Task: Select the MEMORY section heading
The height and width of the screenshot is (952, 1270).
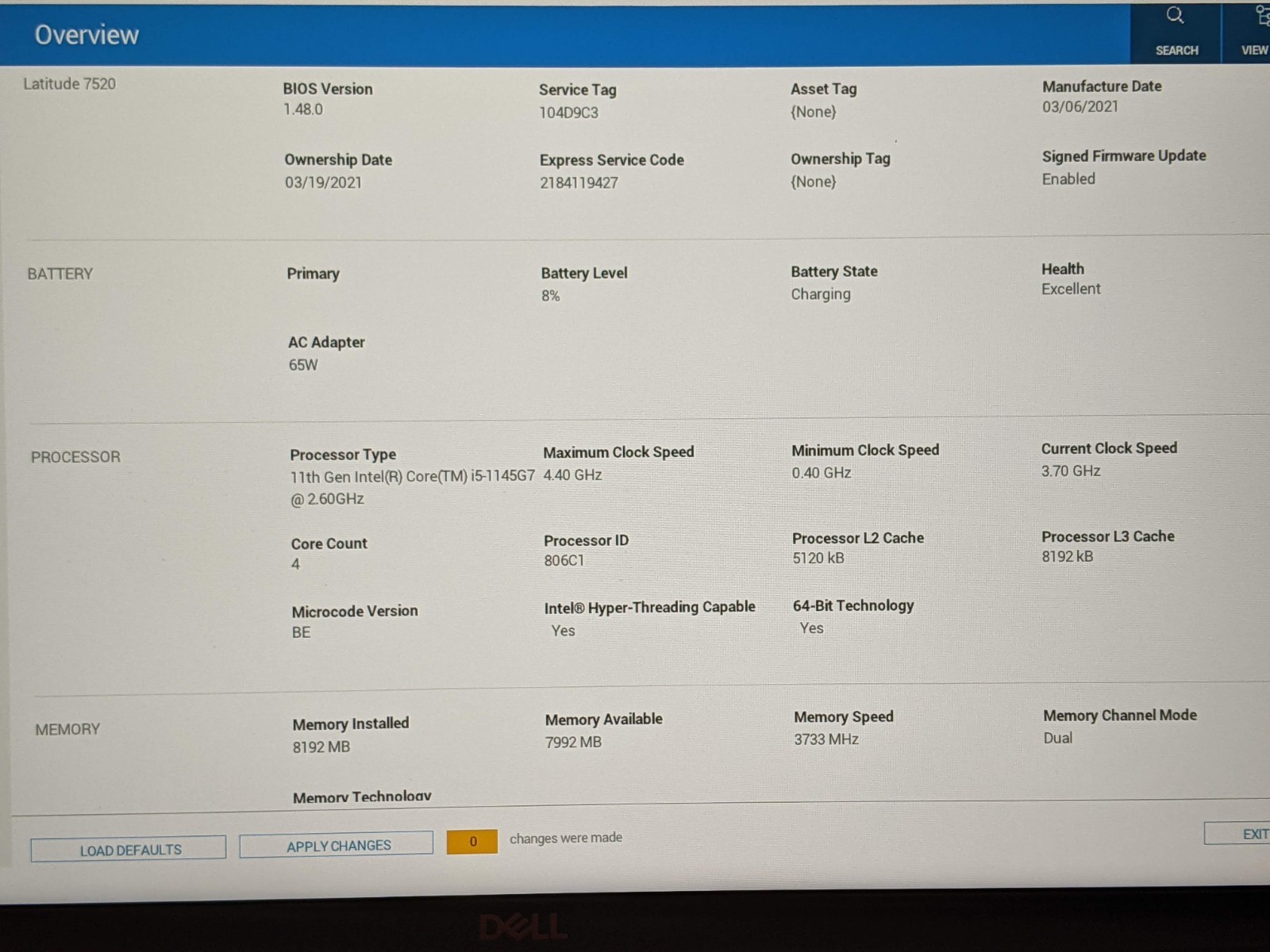Action: (x=67, y=729)
